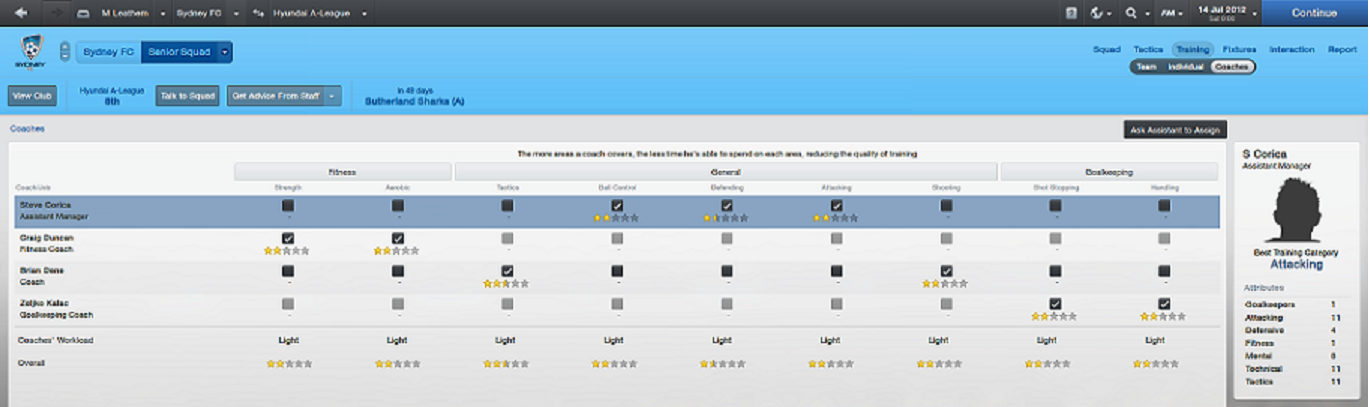Click the help question mark icon
Screen dimensions: 1370x407
pos(1071,13)
